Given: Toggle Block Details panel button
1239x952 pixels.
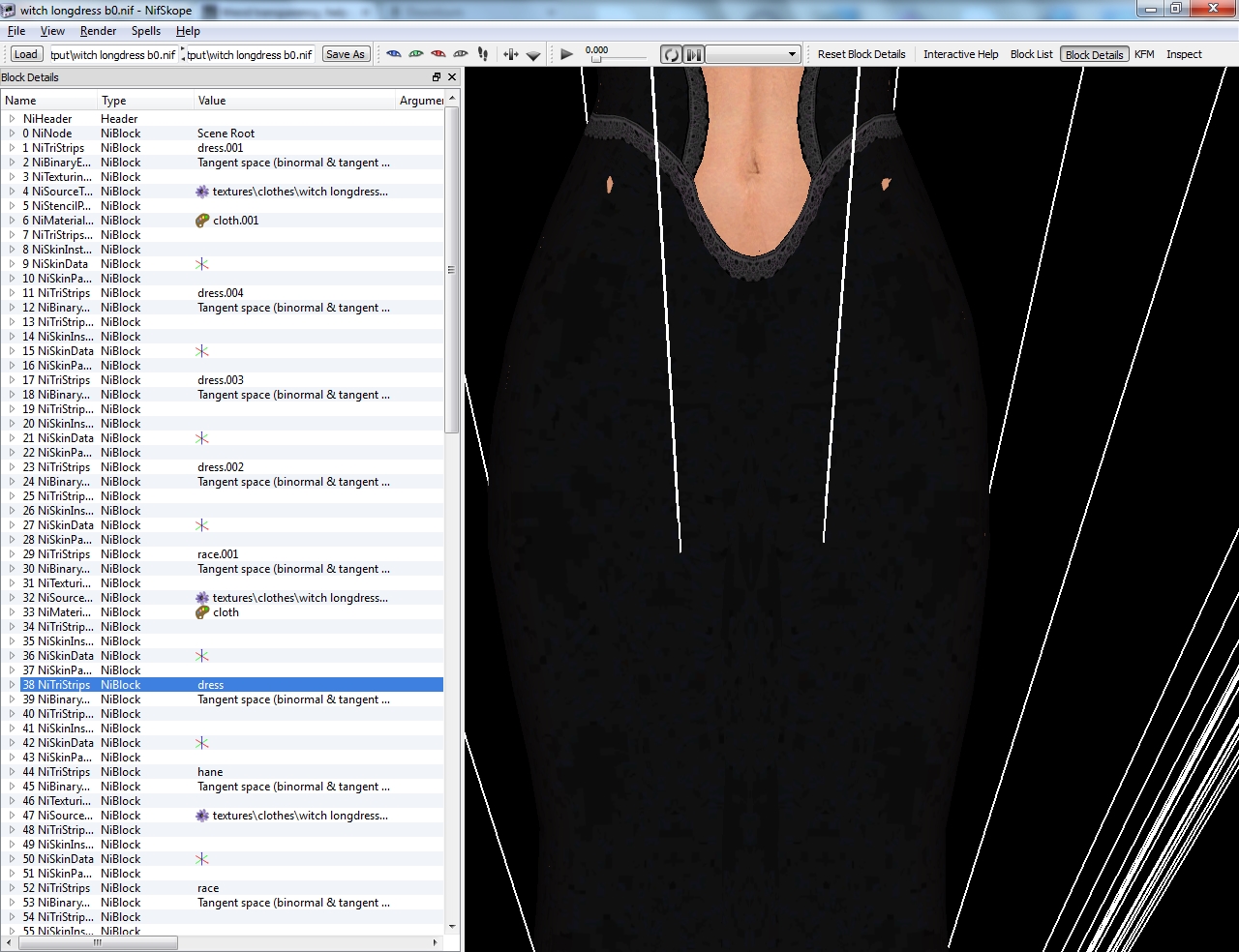Looking at the screenshot, I should 1095,54.
